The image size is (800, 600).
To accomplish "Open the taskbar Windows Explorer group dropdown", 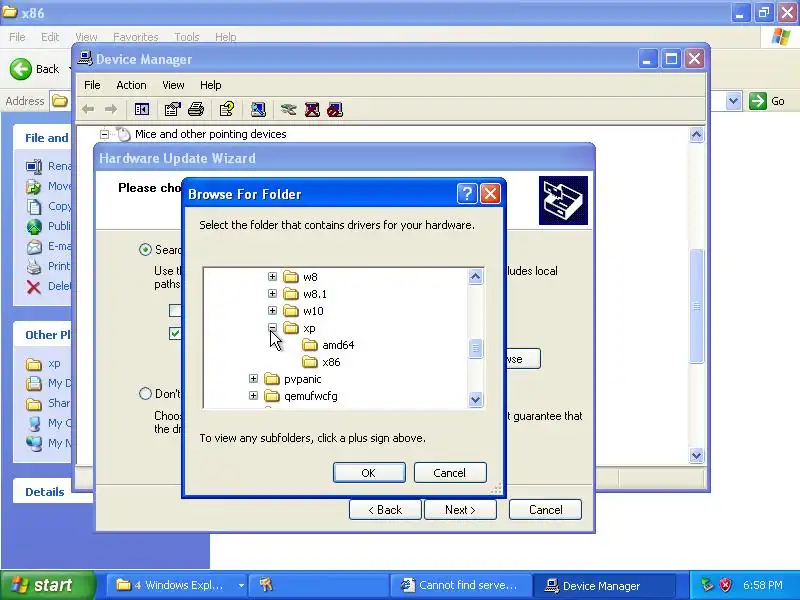I will tap(241, 585).
